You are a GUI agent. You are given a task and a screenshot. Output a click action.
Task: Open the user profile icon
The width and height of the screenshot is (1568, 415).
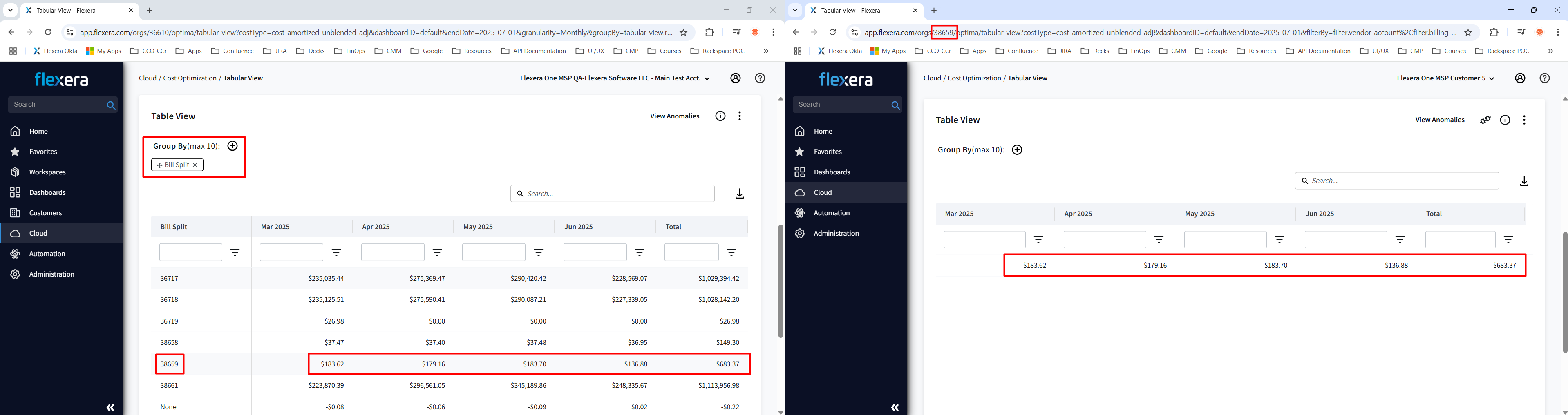pyautogui.click(x=735, y=78)
